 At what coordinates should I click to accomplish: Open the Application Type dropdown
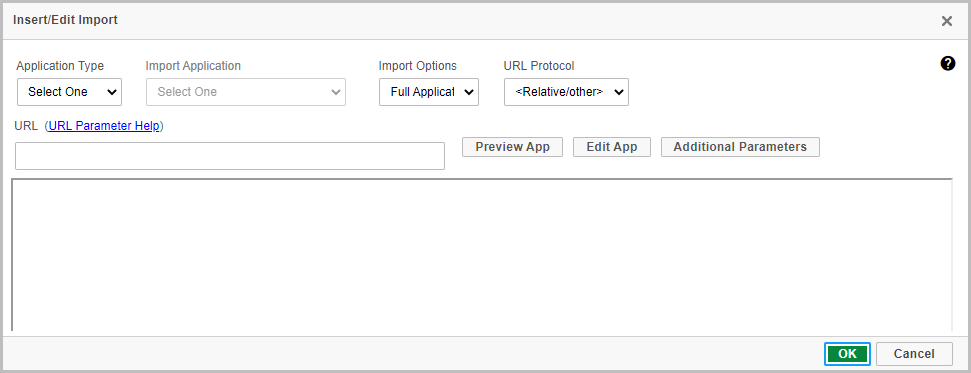[x=69, y=92]
